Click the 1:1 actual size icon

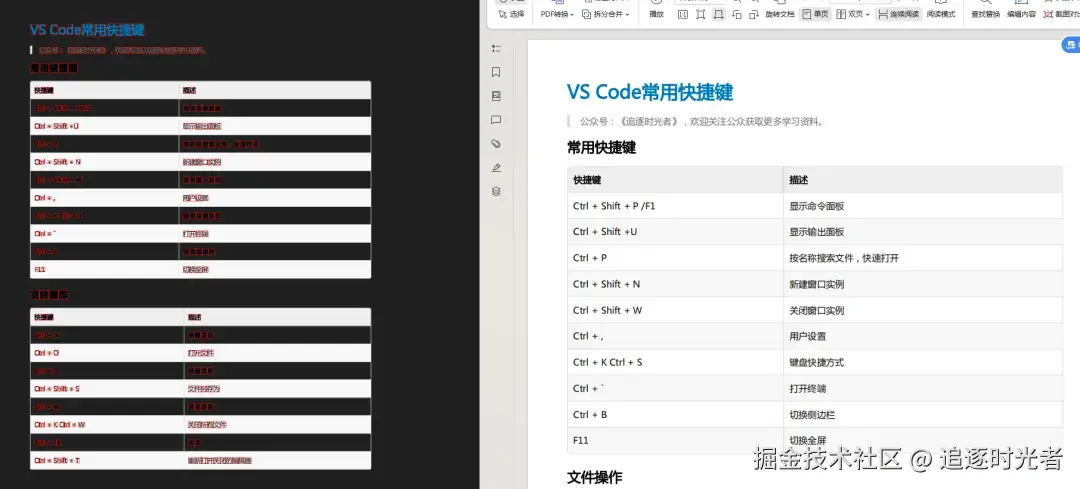(683, 14)
